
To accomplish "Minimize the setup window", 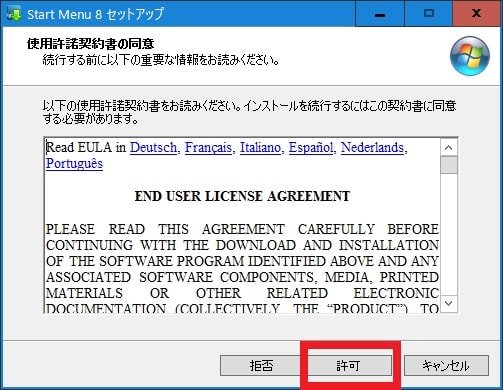I will click(x=380, y=14).
